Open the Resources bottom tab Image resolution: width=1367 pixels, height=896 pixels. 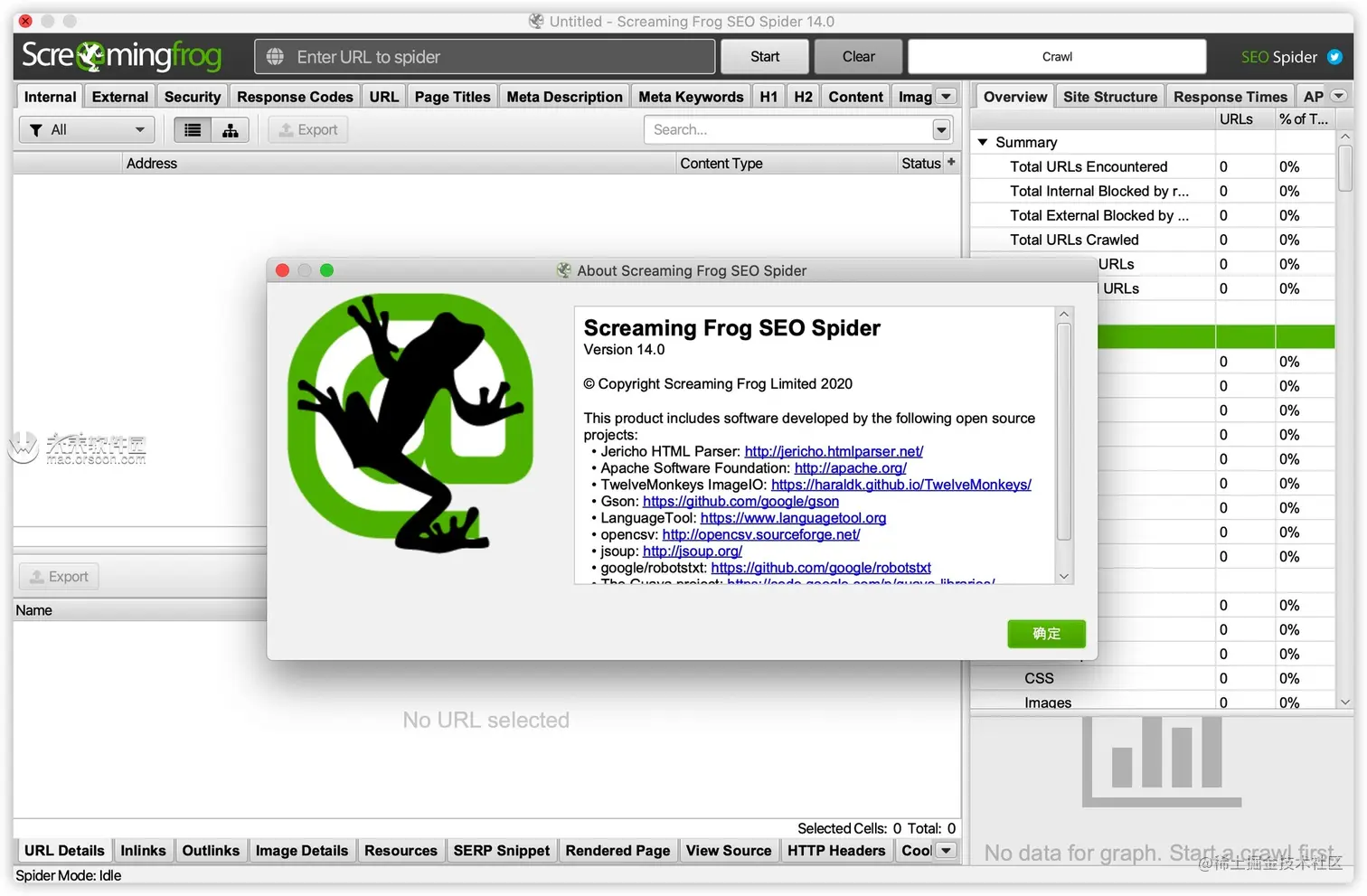click(x=401, y=850)
